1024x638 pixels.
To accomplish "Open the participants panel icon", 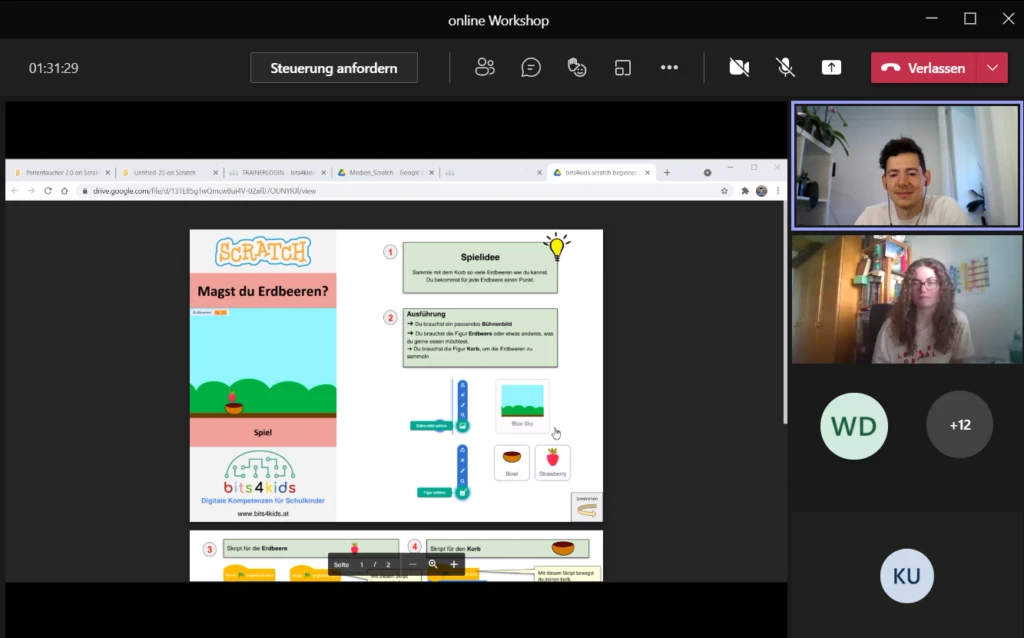I will 485,67.
